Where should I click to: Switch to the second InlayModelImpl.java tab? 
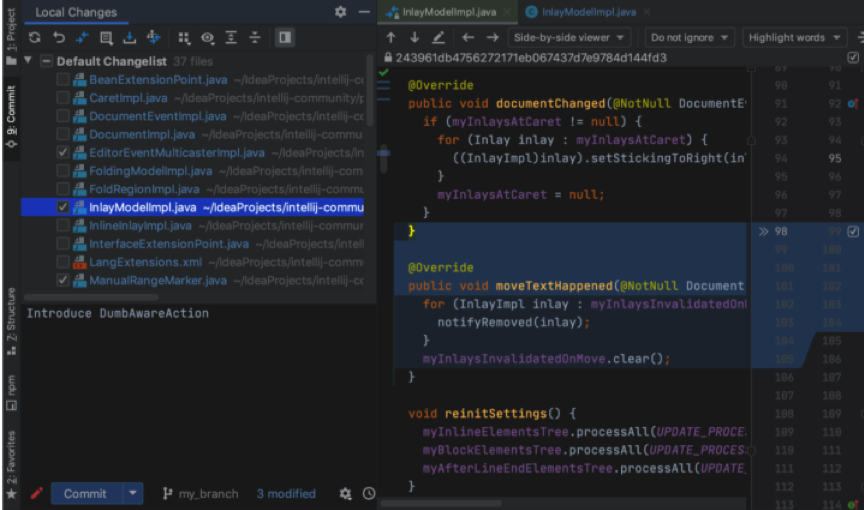579,12
